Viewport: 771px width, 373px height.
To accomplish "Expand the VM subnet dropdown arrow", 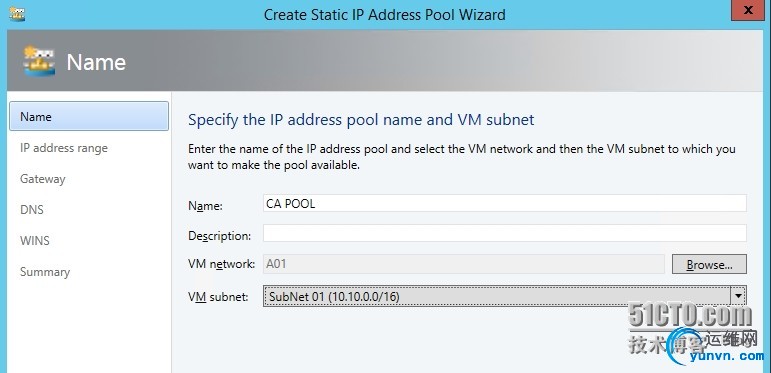I will [x=738, y=296].
